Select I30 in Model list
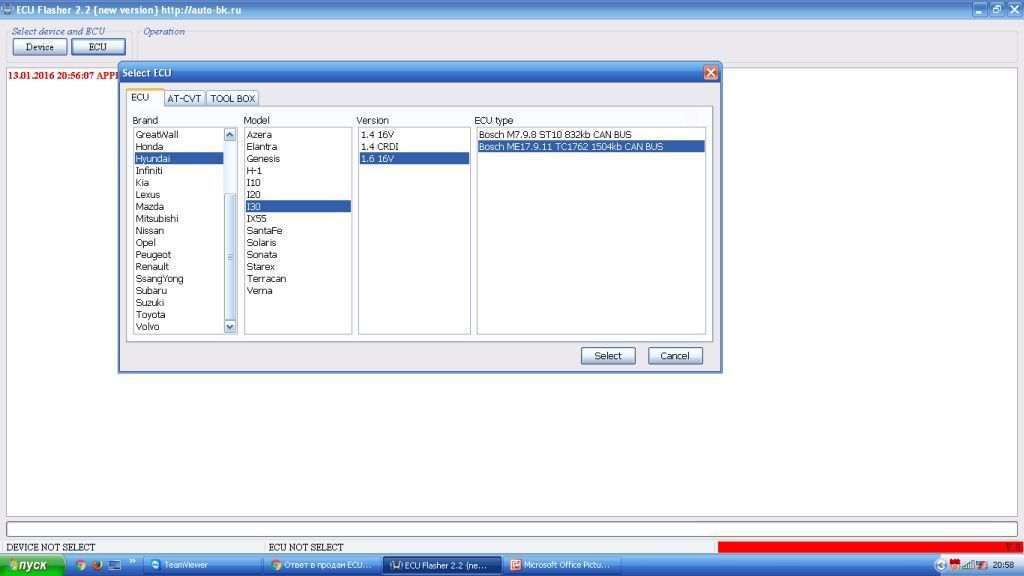Image resolution: width=1024 pixels, height=576 pixels. click(298, 206)
